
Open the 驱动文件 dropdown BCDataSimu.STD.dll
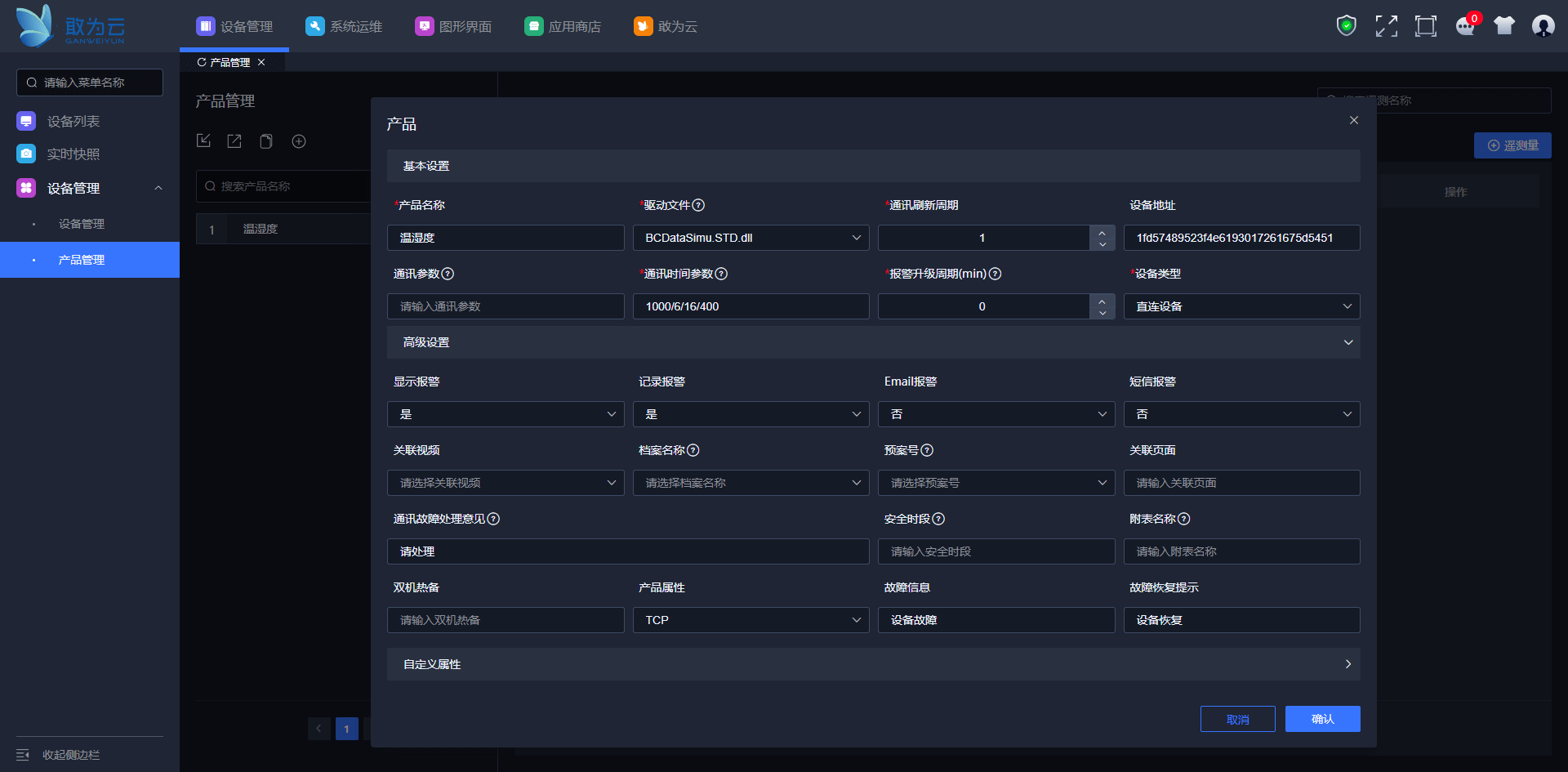pos(750,238)
